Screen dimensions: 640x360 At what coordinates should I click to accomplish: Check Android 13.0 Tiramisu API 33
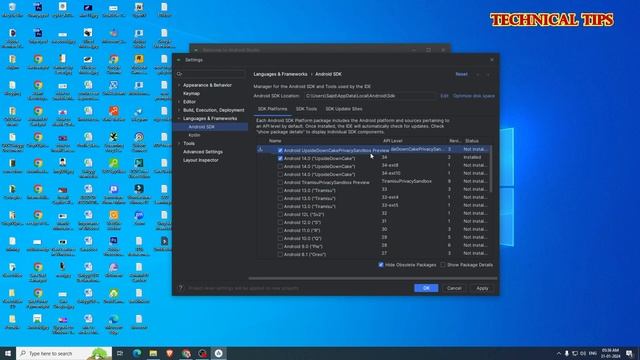[x=280, y=190]
